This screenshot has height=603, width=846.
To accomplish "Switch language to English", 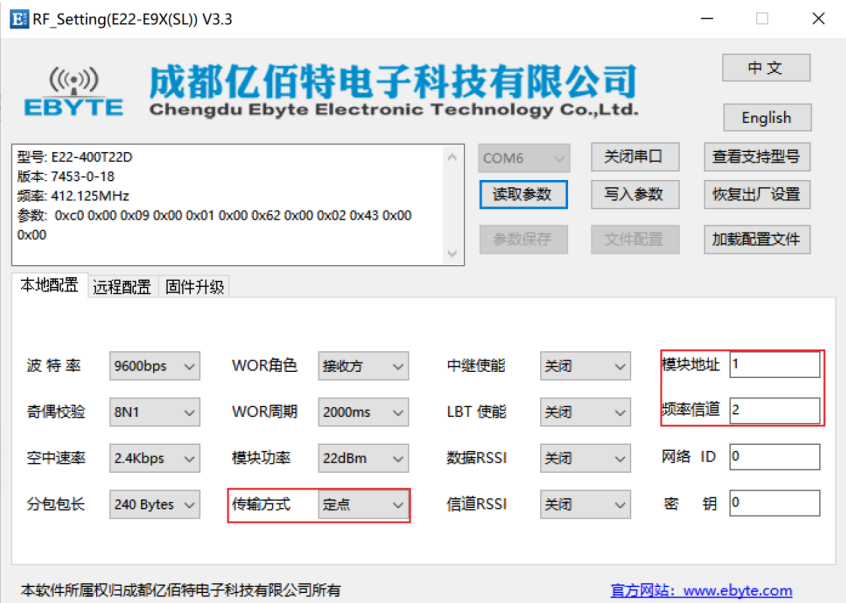I will 767,118.
